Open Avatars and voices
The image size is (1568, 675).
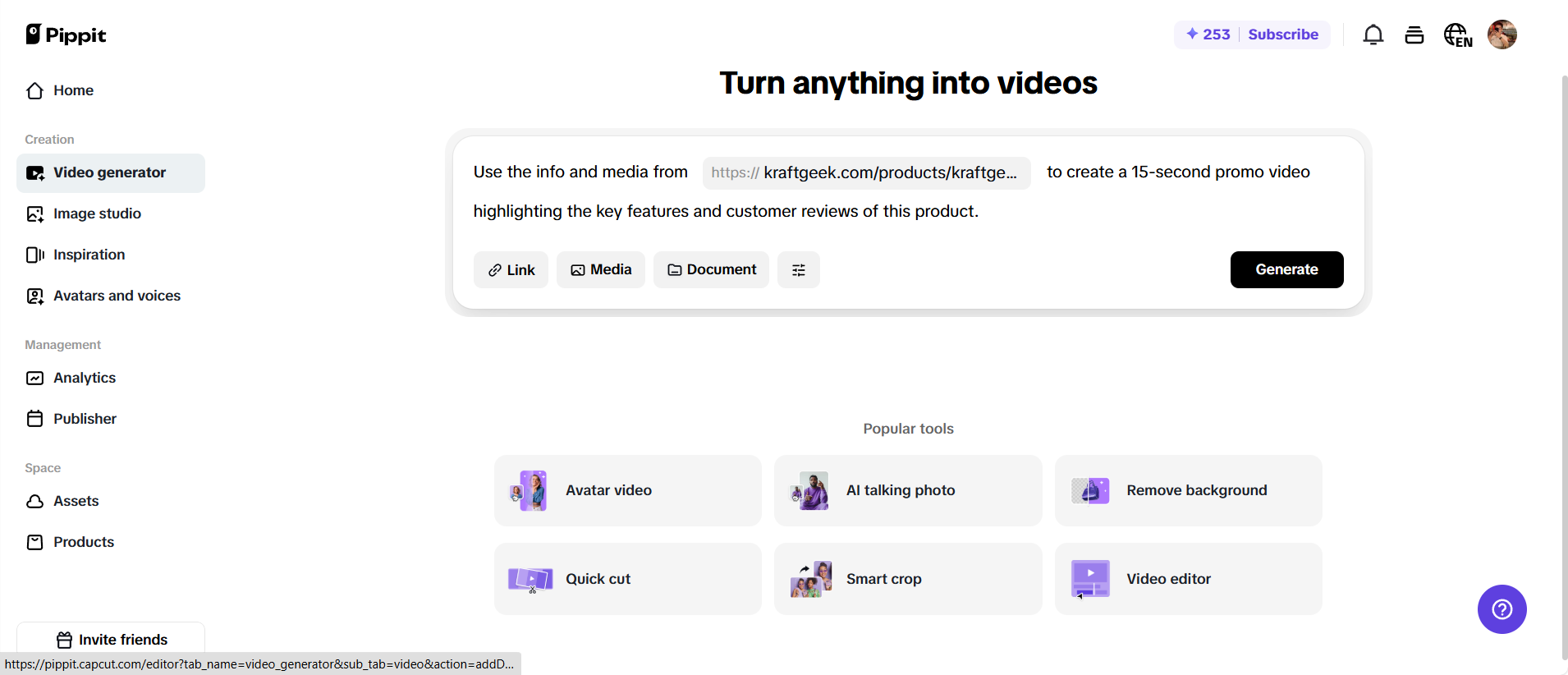pyautogui.click(x=111, y=296)
